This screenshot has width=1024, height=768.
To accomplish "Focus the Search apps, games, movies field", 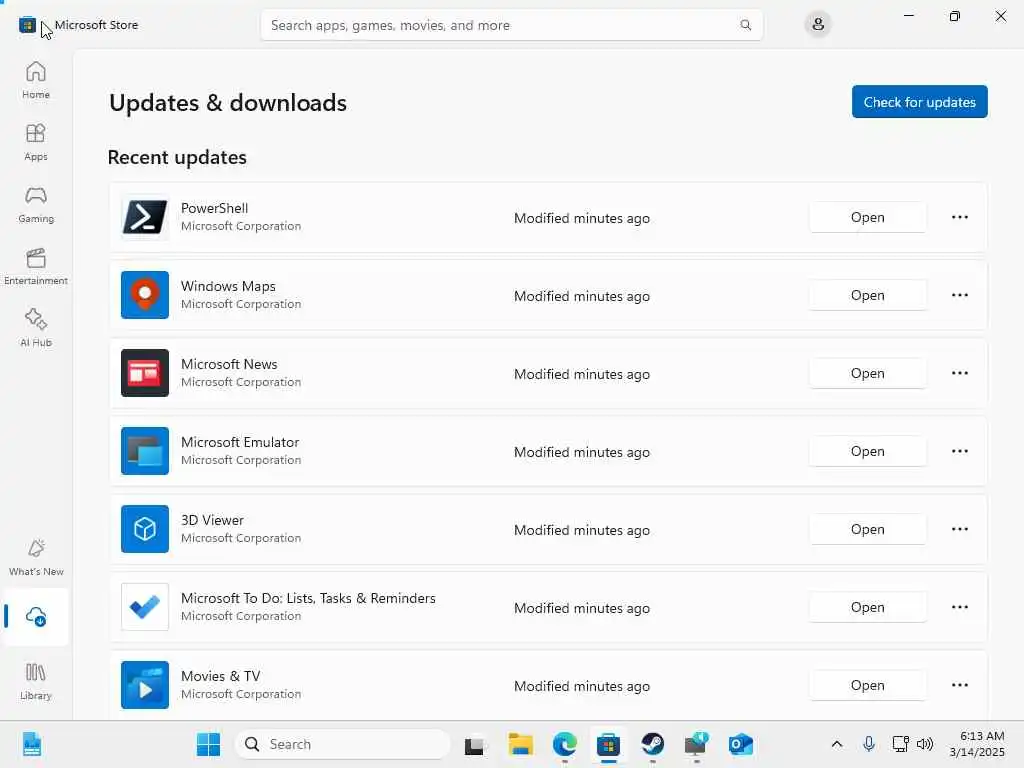I will [511, 25].
